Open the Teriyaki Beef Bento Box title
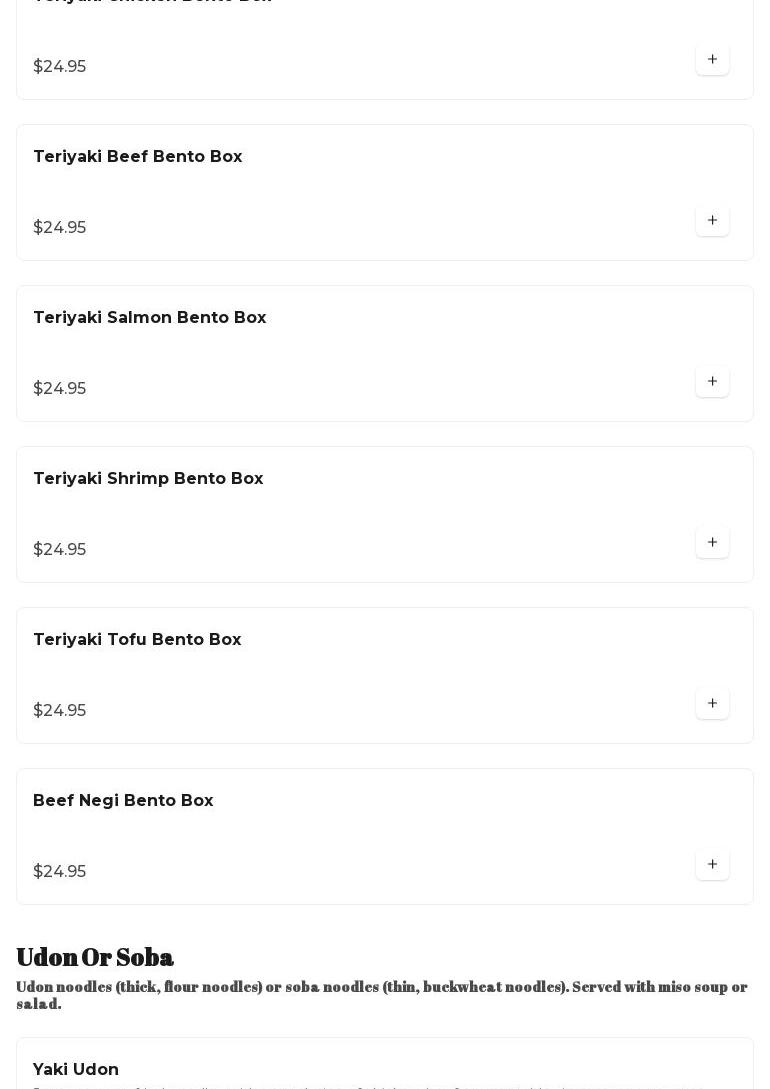 click(138, 157)
